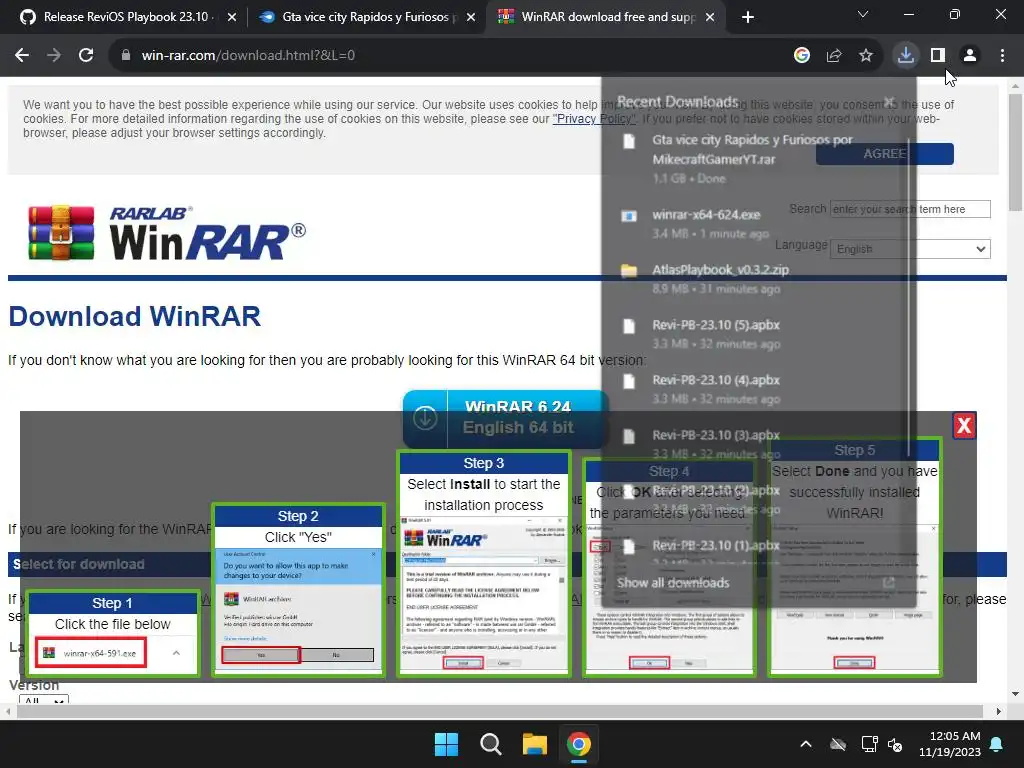The height and width of the screenshot is (768, 1024).
Task: Open the browser side panel icon
Action: [938, 56]
